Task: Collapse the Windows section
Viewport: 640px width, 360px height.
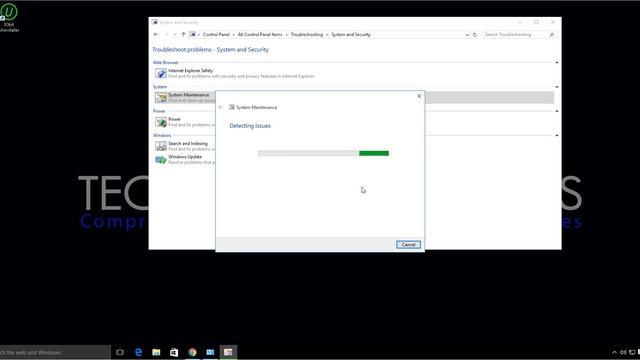Action: click(557, 135)
